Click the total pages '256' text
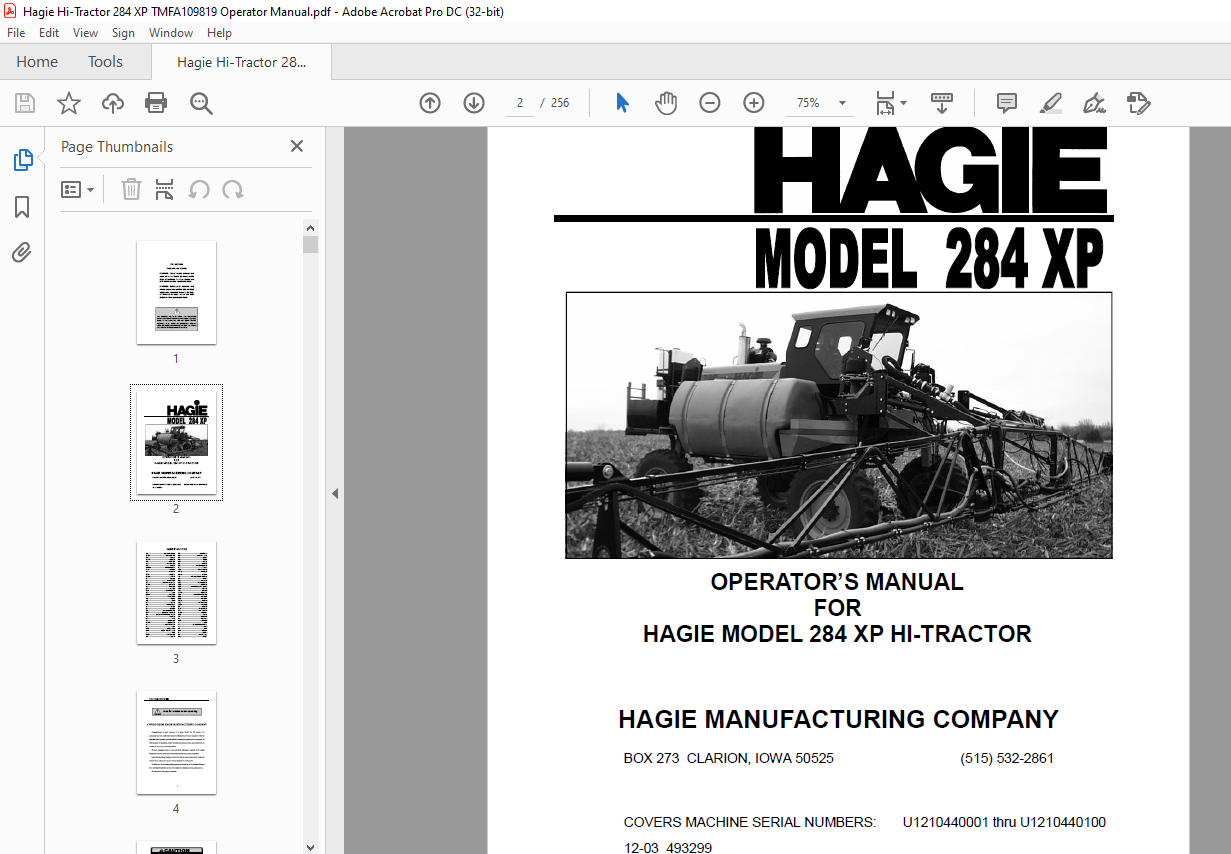Image resolution: width=1231 pixels, height=854 pixels. coord(560,103)
